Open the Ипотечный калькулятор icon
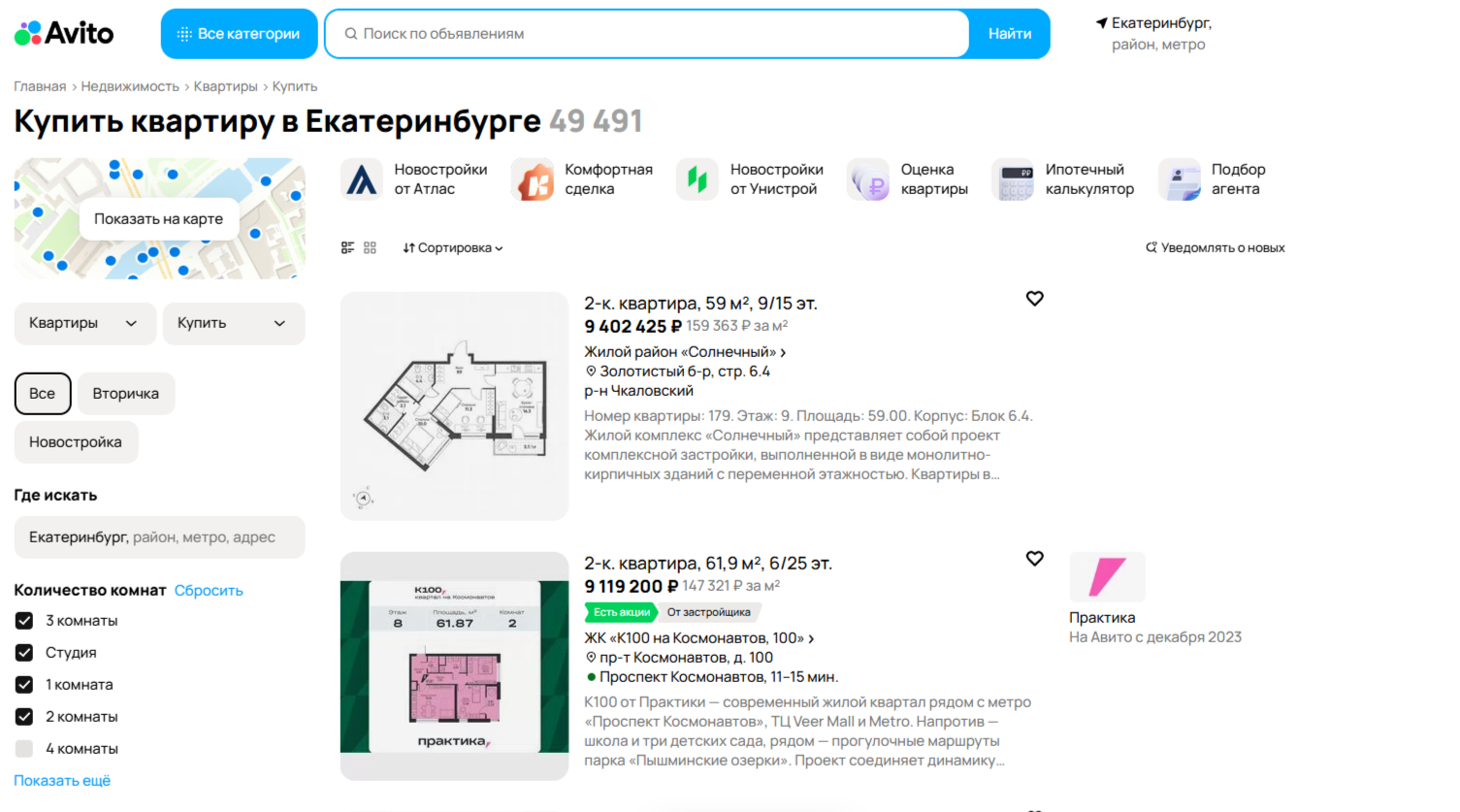The height and width of the screenshot is (812, 1460). pos(1013,179)
